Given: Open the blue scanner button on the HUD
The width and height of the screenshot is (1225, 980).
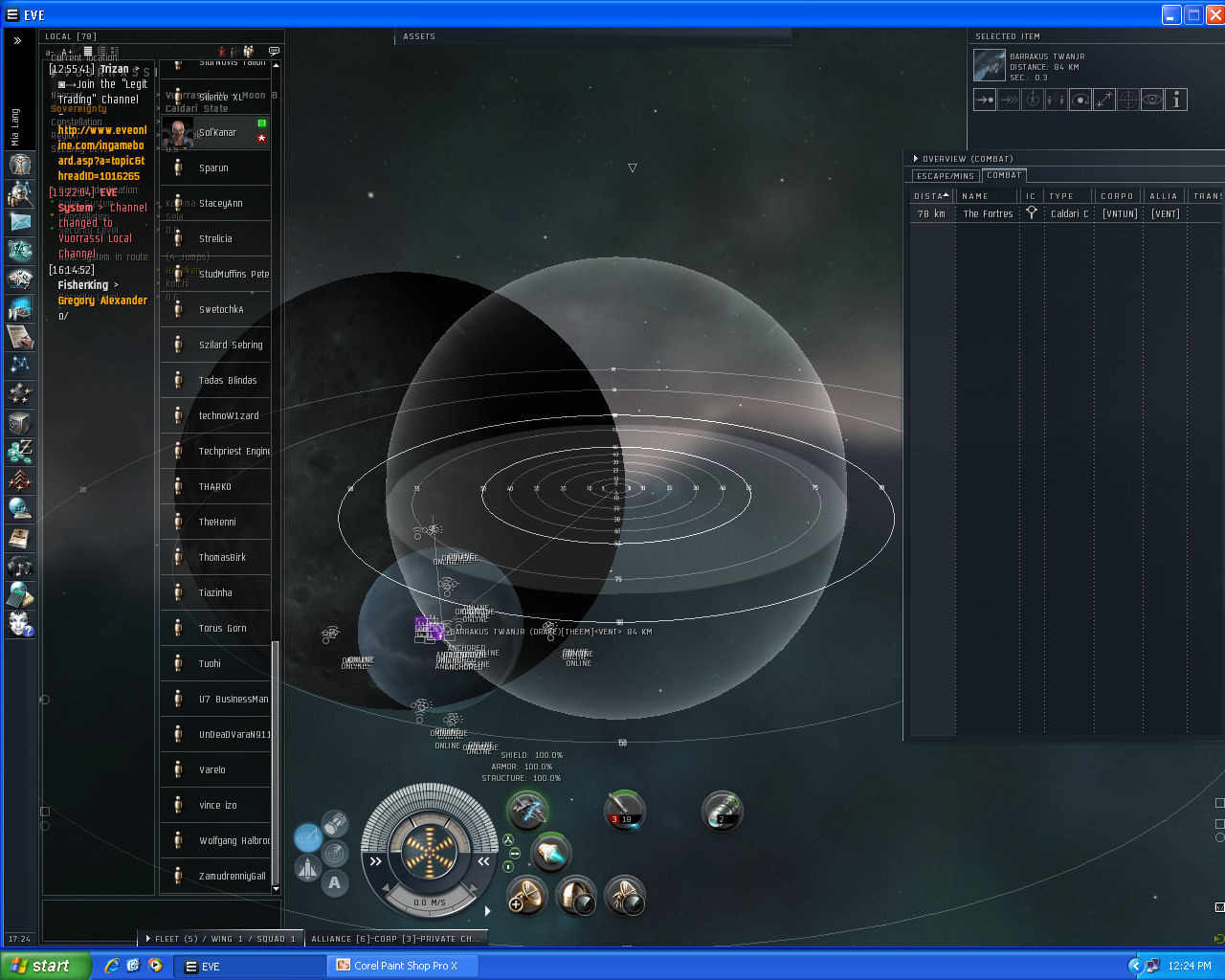Looking at the screenshot, I should 308,838.
